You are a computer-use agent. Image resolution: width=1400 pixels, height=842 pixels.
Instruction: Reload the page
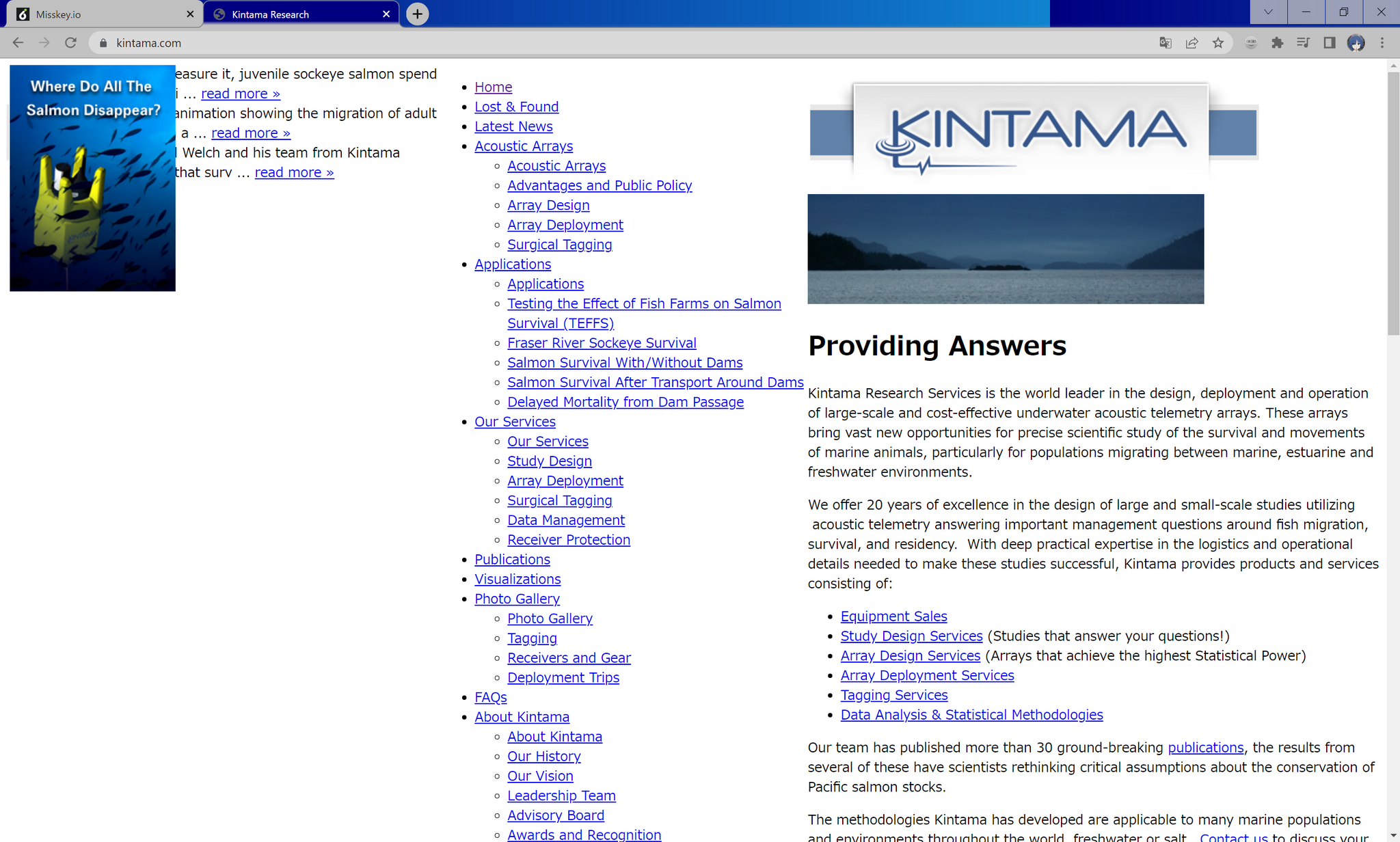pyautogui.click(x=70, y=43)
